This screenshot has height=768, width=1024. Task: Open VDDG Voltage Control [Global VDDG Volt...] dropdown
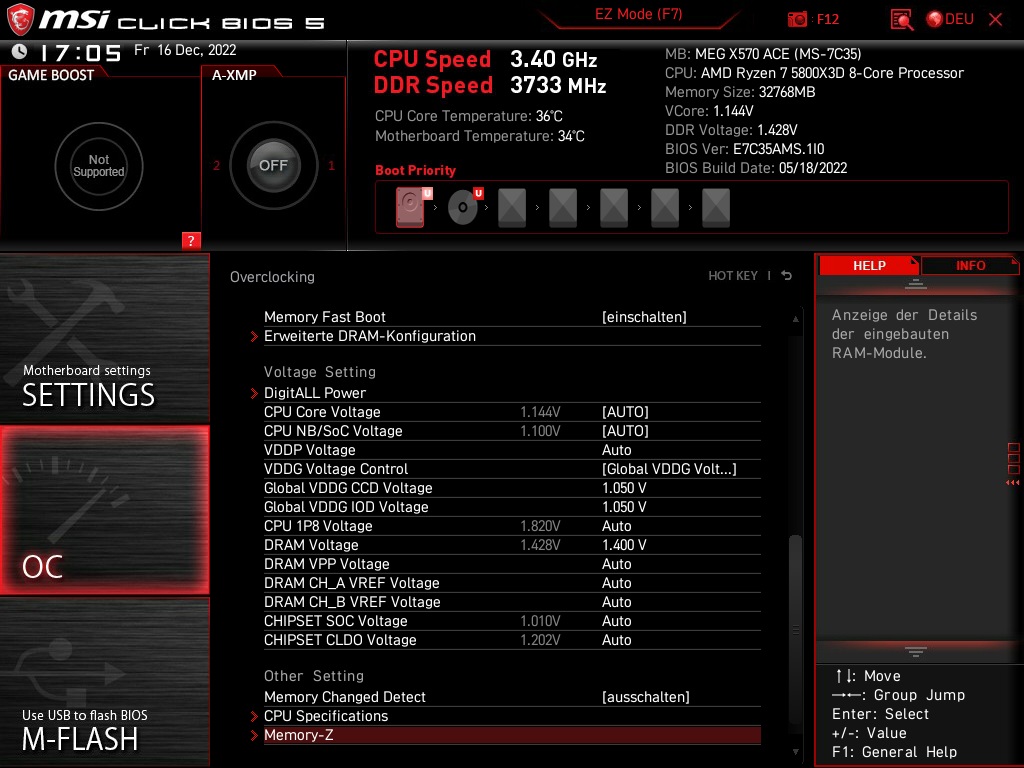(669, 469)
